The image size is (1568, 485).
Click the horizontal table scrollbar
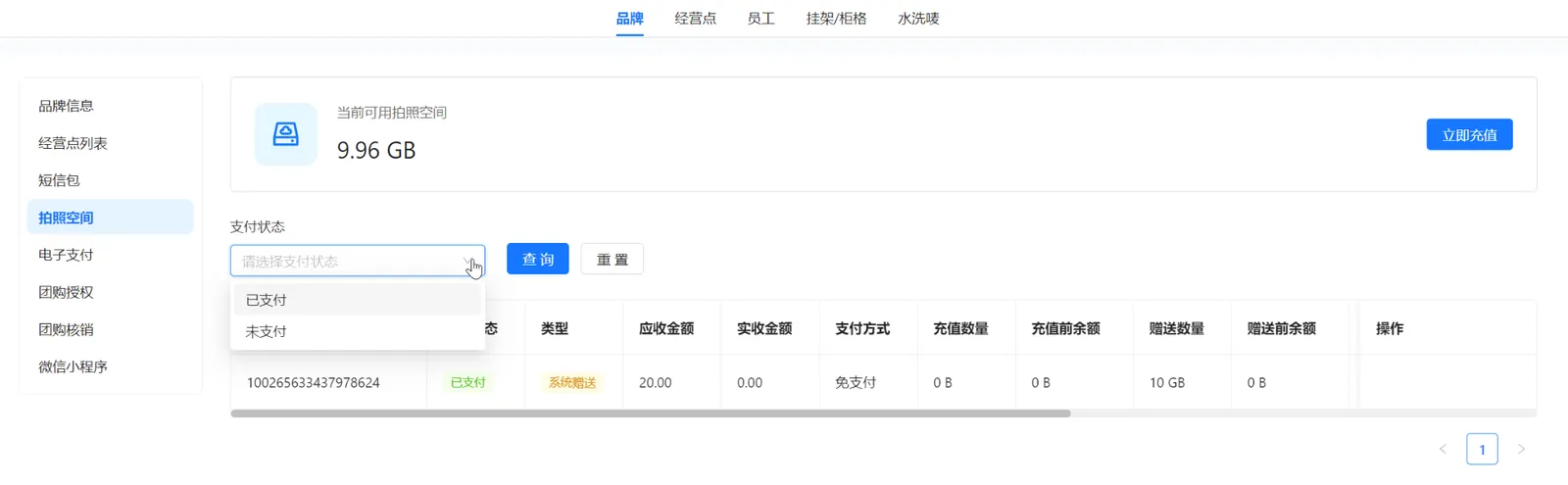[650, 413]
